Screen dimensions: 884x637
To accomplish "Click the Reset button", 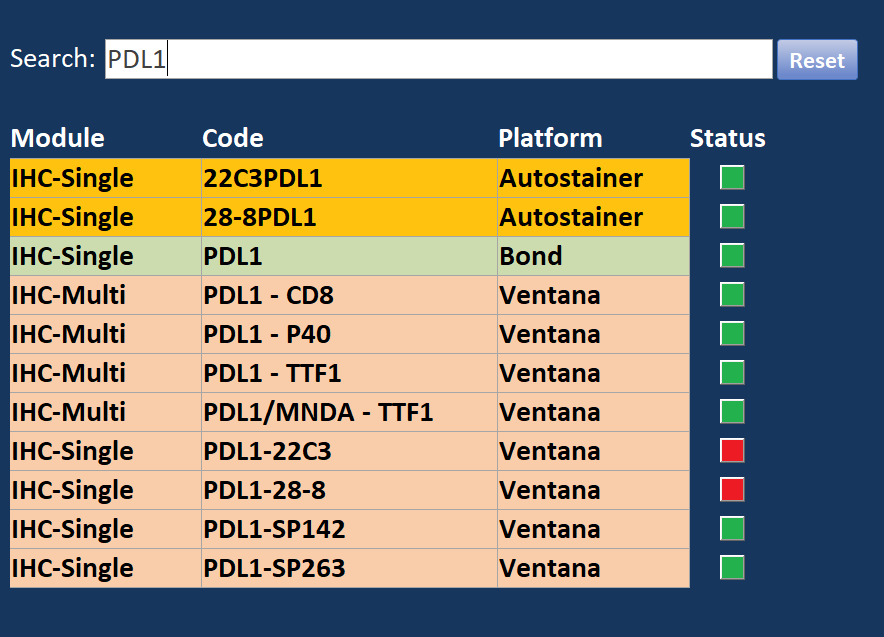I will (817, 60).
